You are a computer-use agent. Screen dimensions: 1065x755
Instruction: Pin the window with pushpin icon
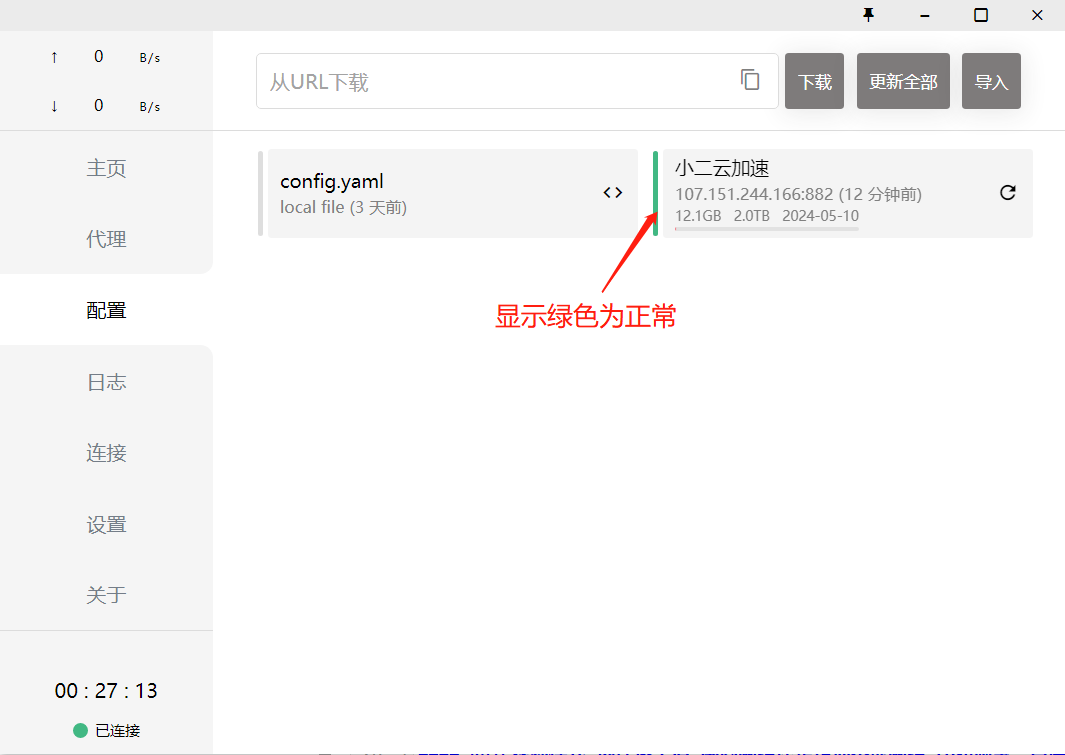coord(868,15)
